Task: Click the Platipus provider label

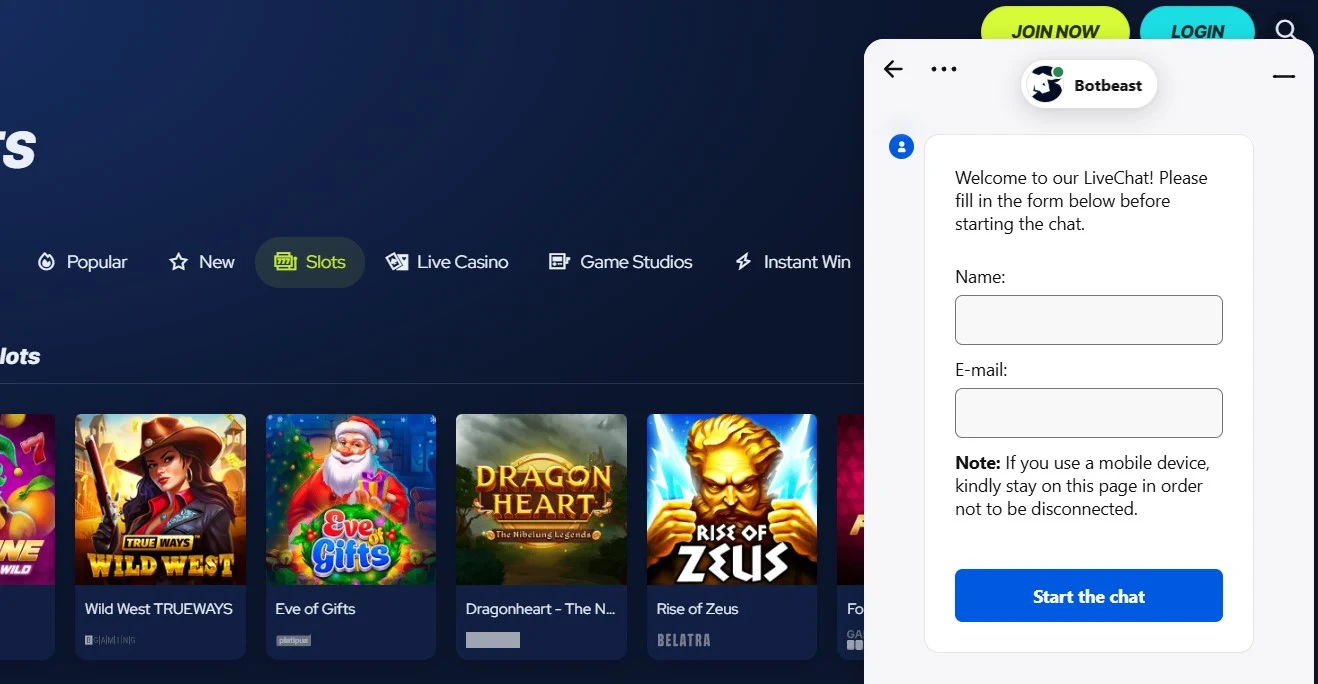Action: pyautogui.click(x=293, y=640)
